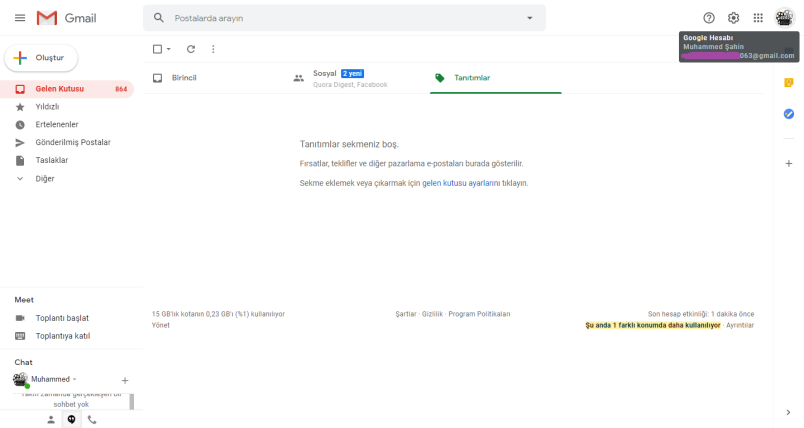Open the Keep side panel icon
Viewport: 804px width, 428px height.
click(789, 83)
